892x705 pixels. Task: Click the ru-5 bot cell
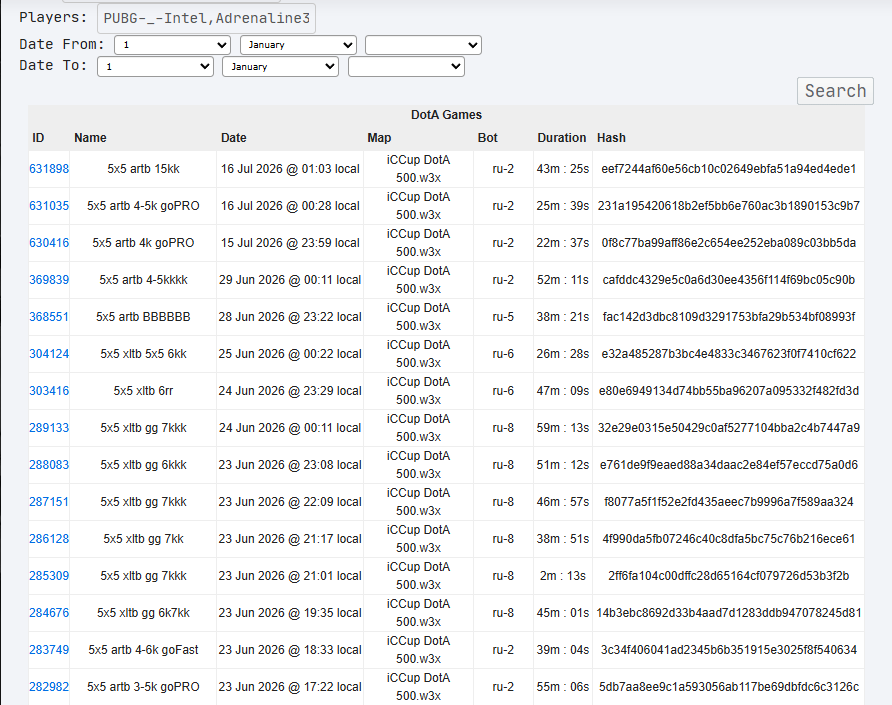(503, 317)
